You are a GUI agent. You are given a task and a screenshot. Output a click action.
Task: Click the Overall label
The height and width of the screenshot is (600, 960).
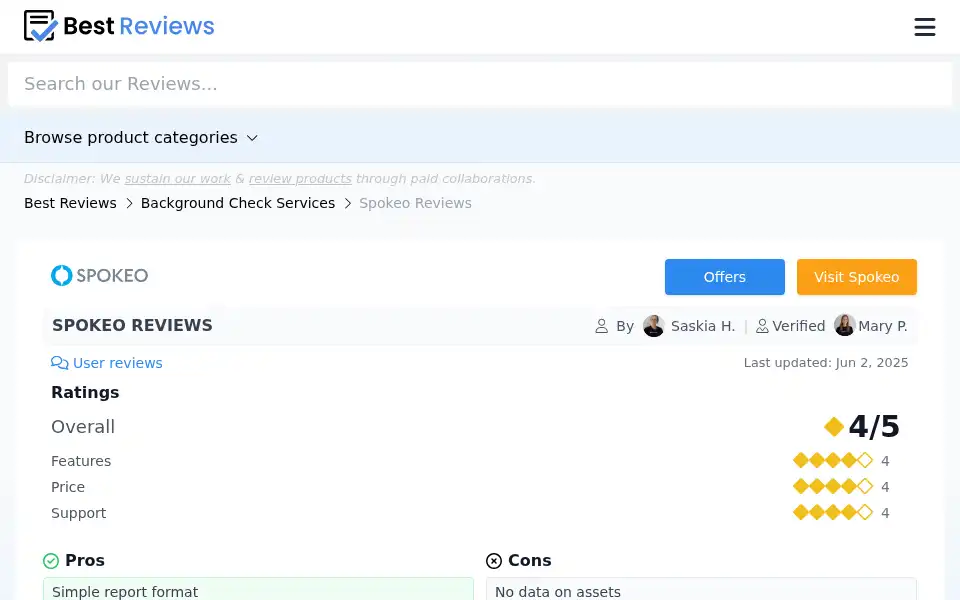[x=83, y=427]
